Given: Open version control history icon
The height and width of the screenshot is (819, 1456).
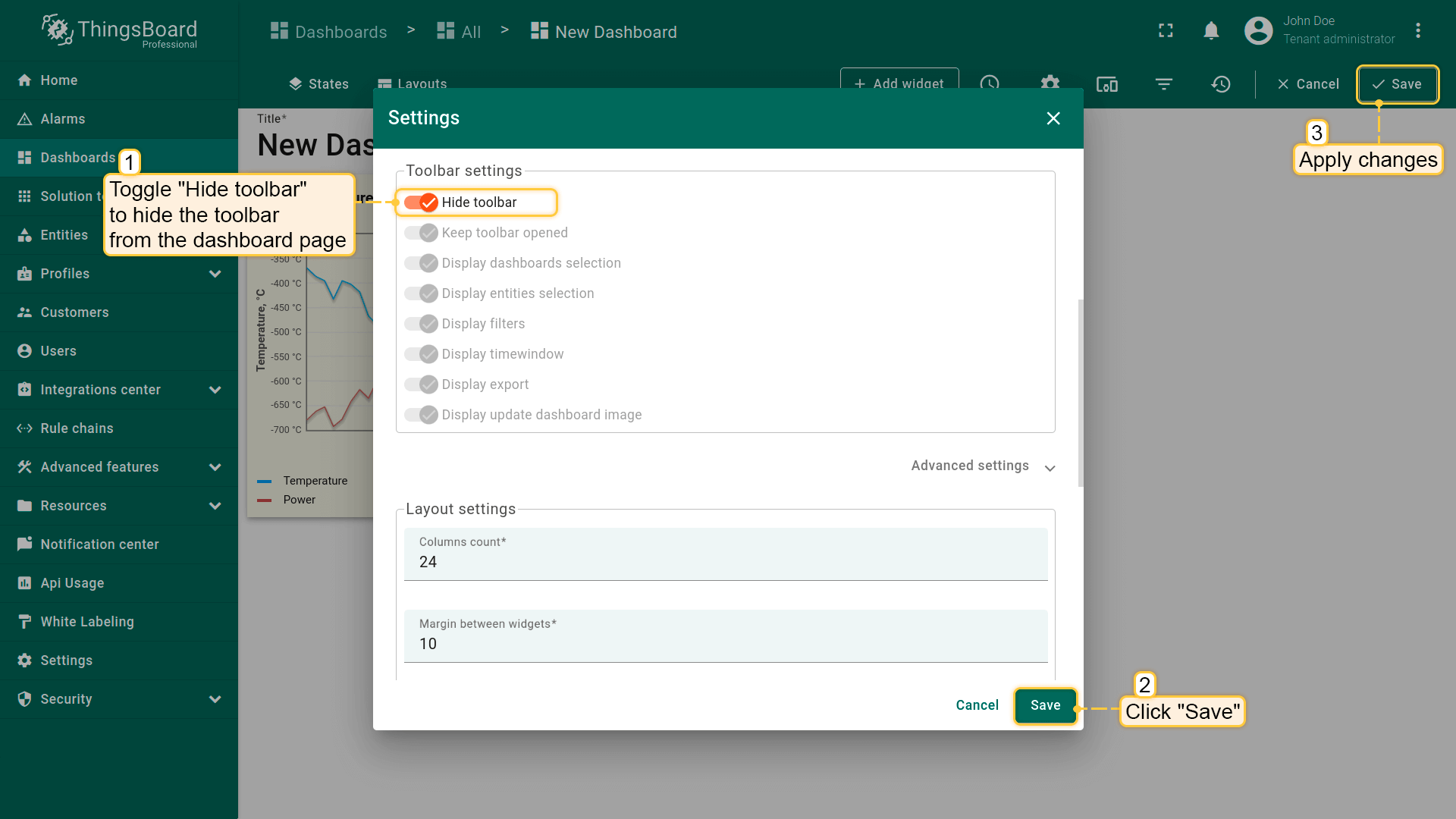Looking at the screenshot, I should pyautogui.click(x=1221, y=84).
